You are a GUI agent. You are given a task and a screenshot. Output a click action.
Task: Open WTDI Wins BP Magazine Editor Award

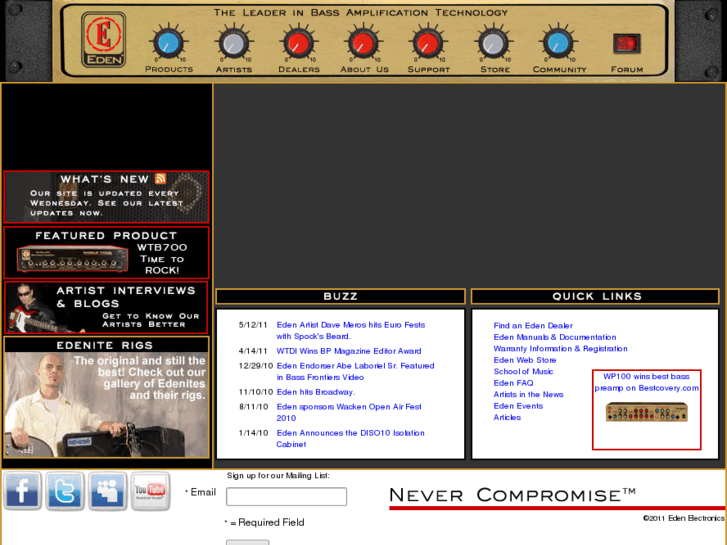349,351
